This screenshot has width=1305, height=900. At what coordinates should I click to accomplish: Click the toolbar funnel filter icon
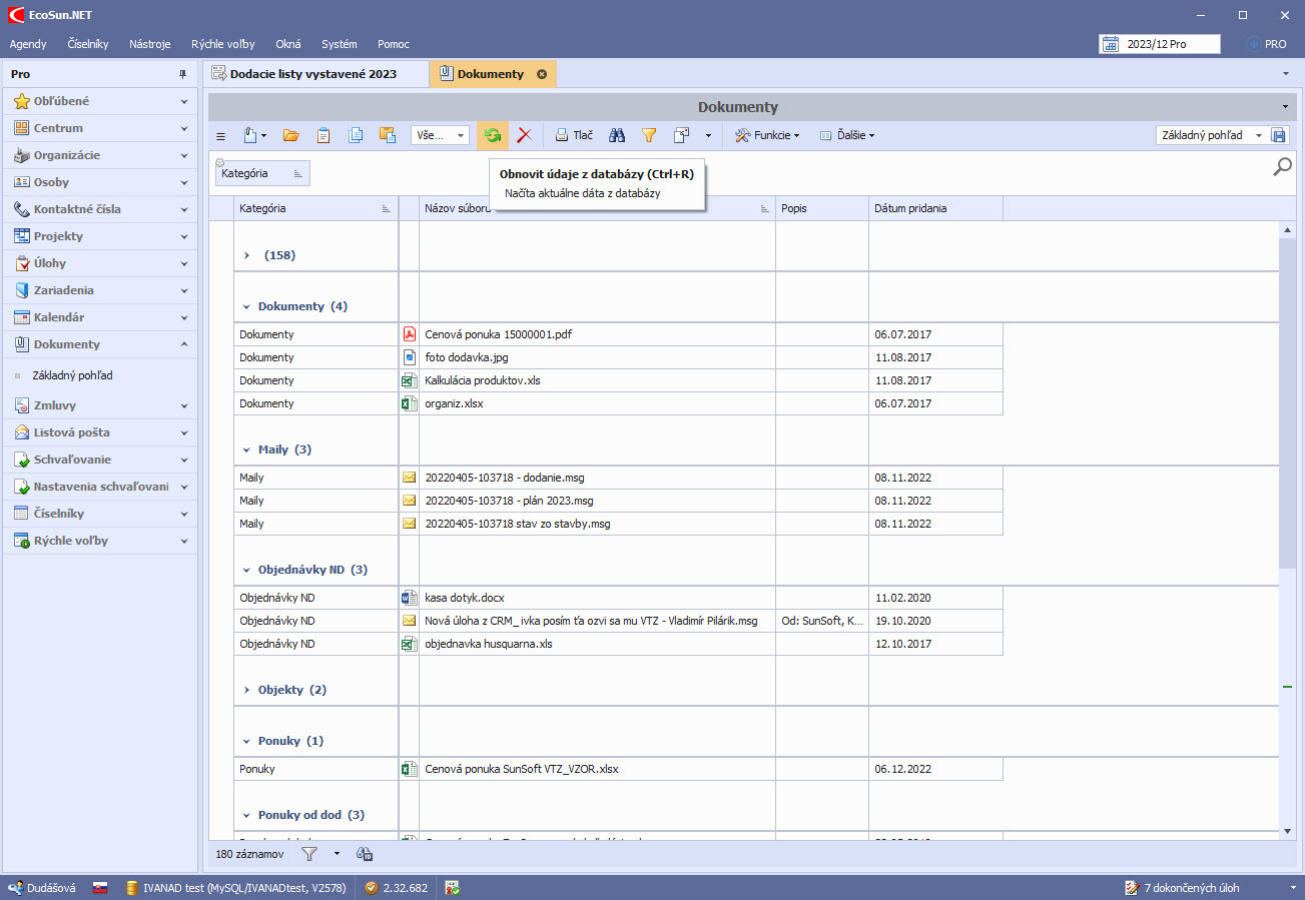[648, 135]
